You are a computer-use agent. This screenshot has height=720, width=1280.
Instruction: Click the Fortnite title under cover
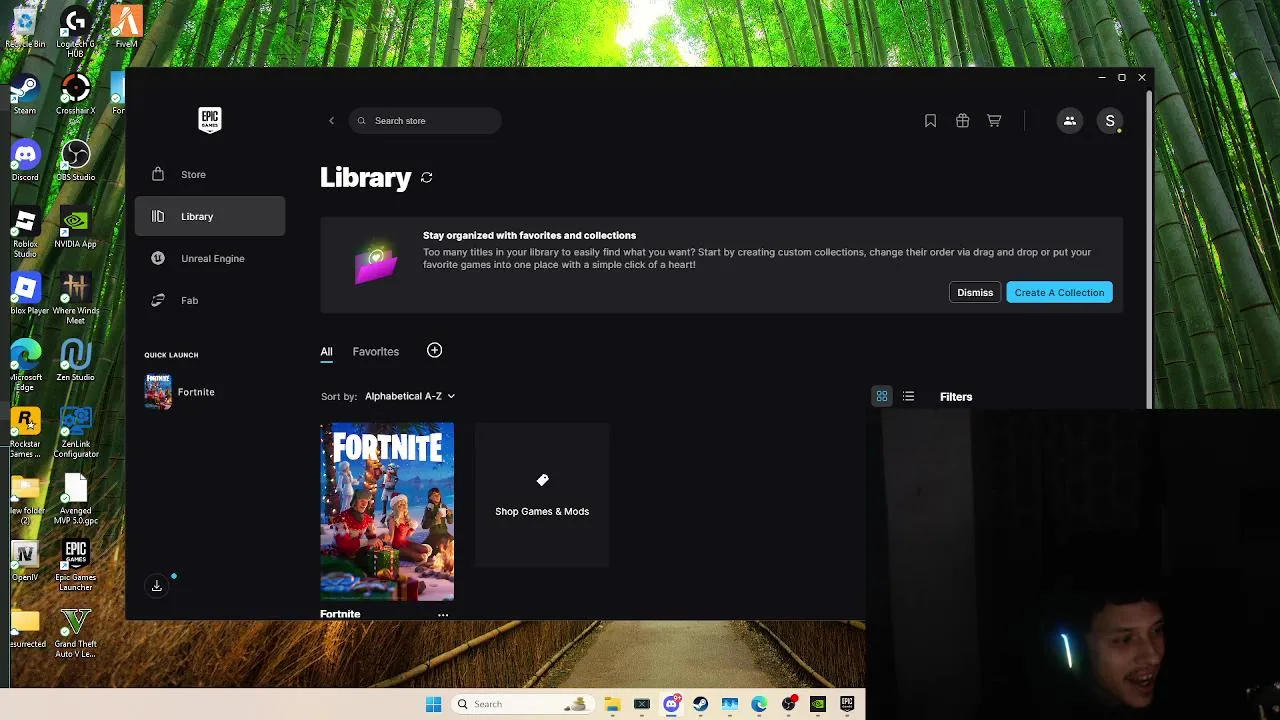pos(340,614)
